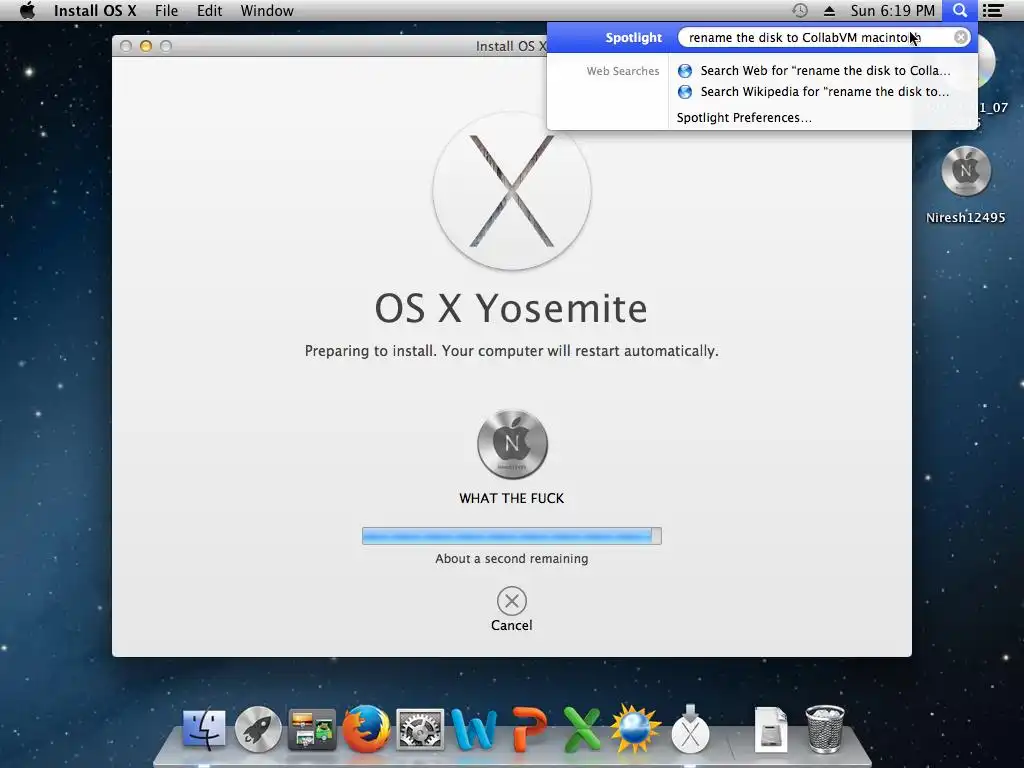1024x768 pixels.
Task: Click the About a second remaining text
Action: point(511,559)
